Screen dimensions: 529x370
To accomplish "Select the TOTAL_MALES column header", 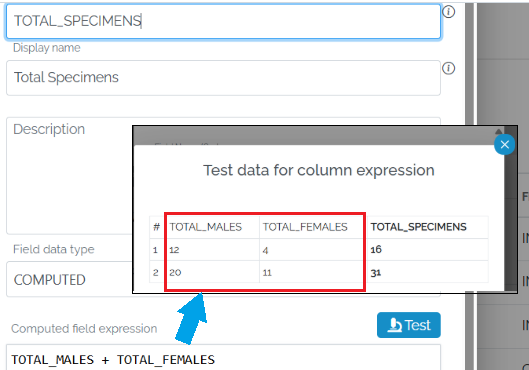I will point(205,227).
